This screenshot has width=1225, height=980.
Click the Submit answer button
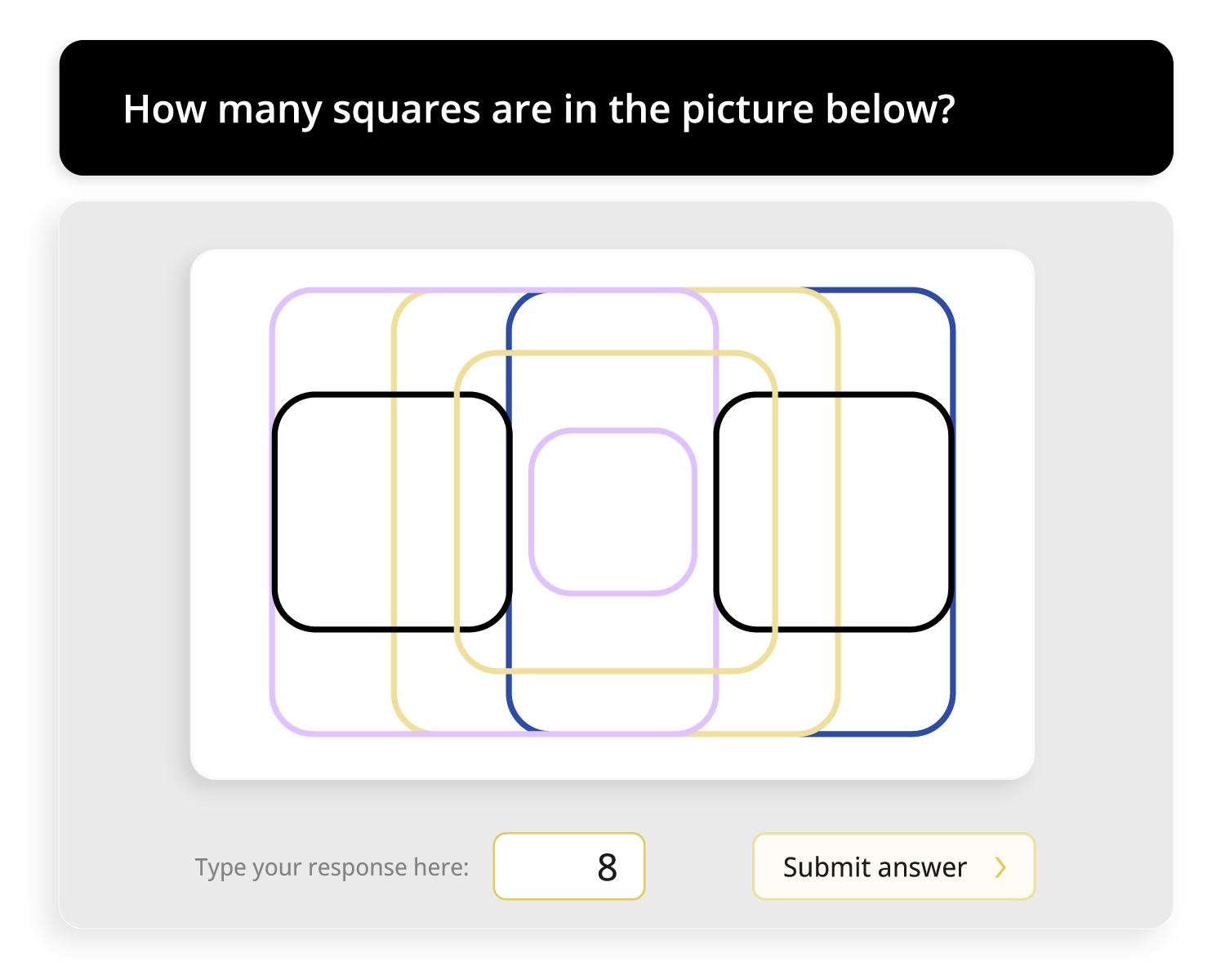point(893,866)
